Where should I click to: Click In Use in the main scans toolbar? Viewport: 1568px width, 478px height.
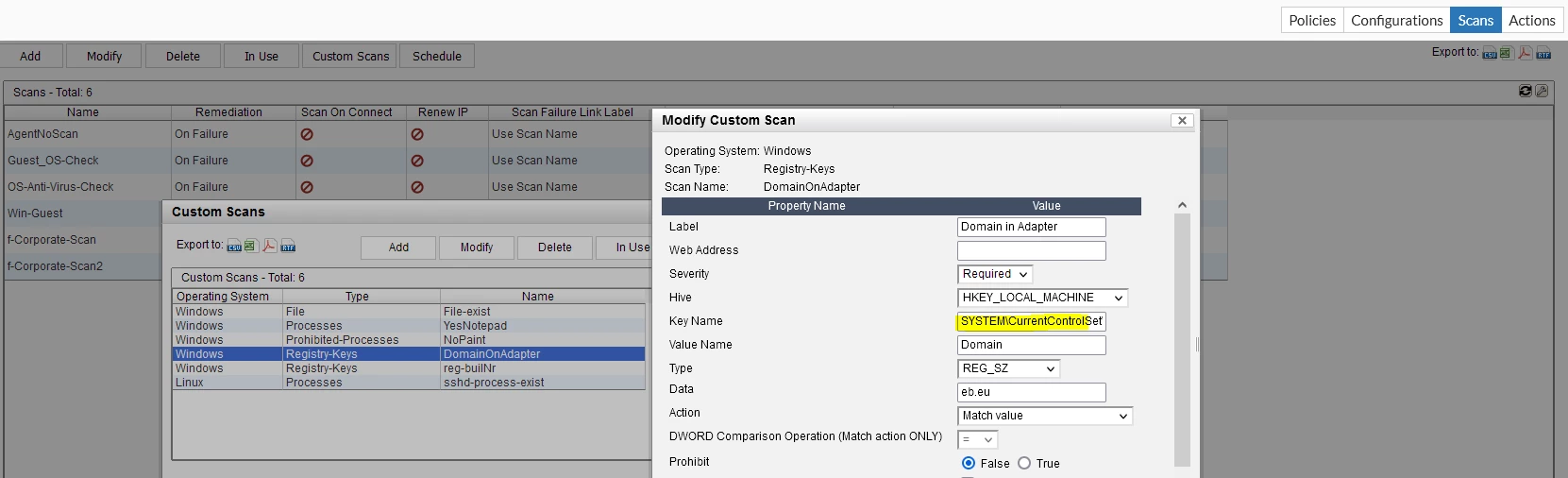(261, 56)
